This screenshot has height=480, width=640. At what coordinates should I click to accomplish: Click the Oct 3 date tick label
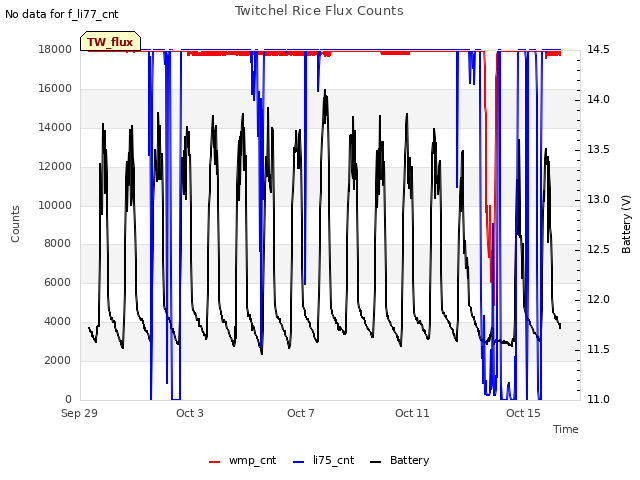click(190, 413)
